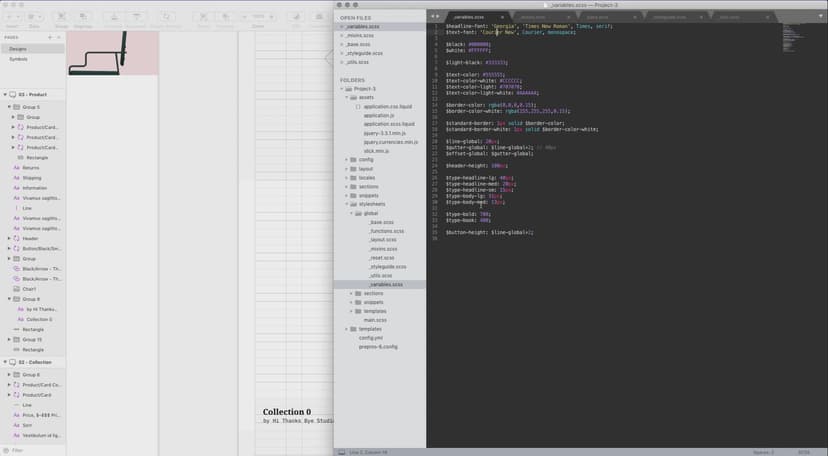Switch to the _variables.scss editor tab
The image size is (828, 456).
474,17
